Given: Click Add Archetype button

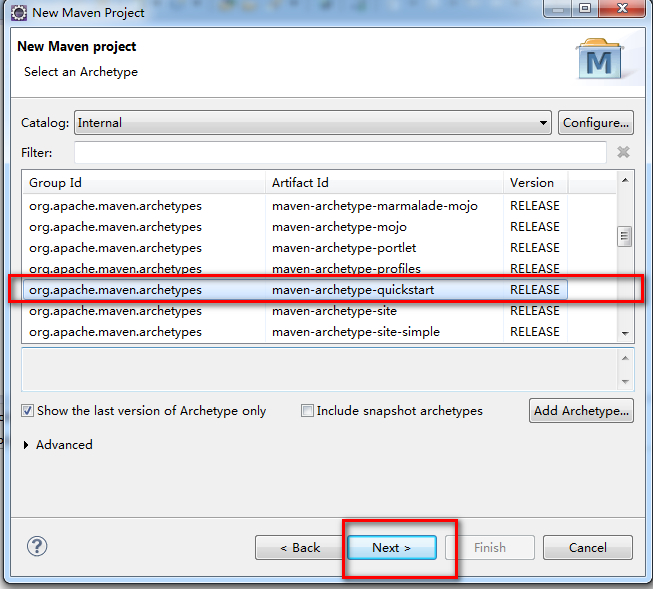Looking at the screenshot, I should point(581,411).
